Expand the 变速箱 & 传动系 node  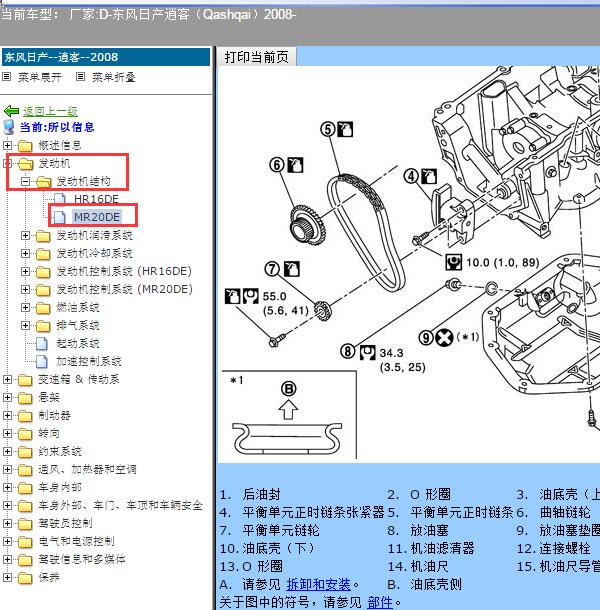click(x=7, y=379)
